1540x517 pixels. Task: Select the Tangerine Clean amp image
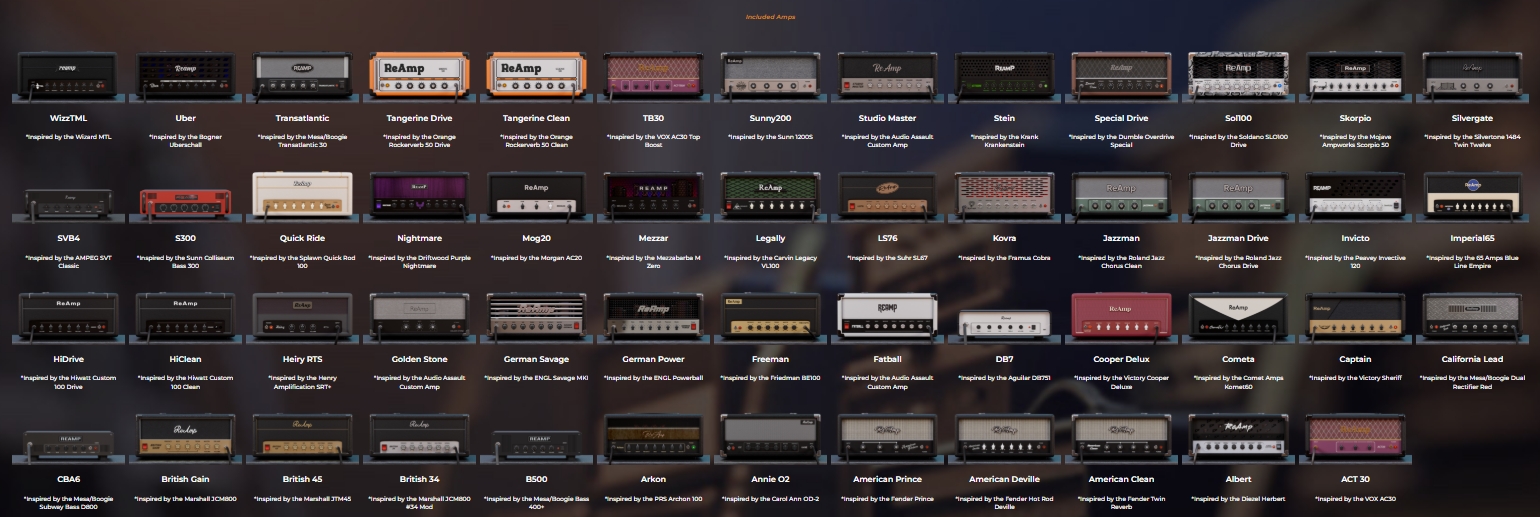(536, 77)
